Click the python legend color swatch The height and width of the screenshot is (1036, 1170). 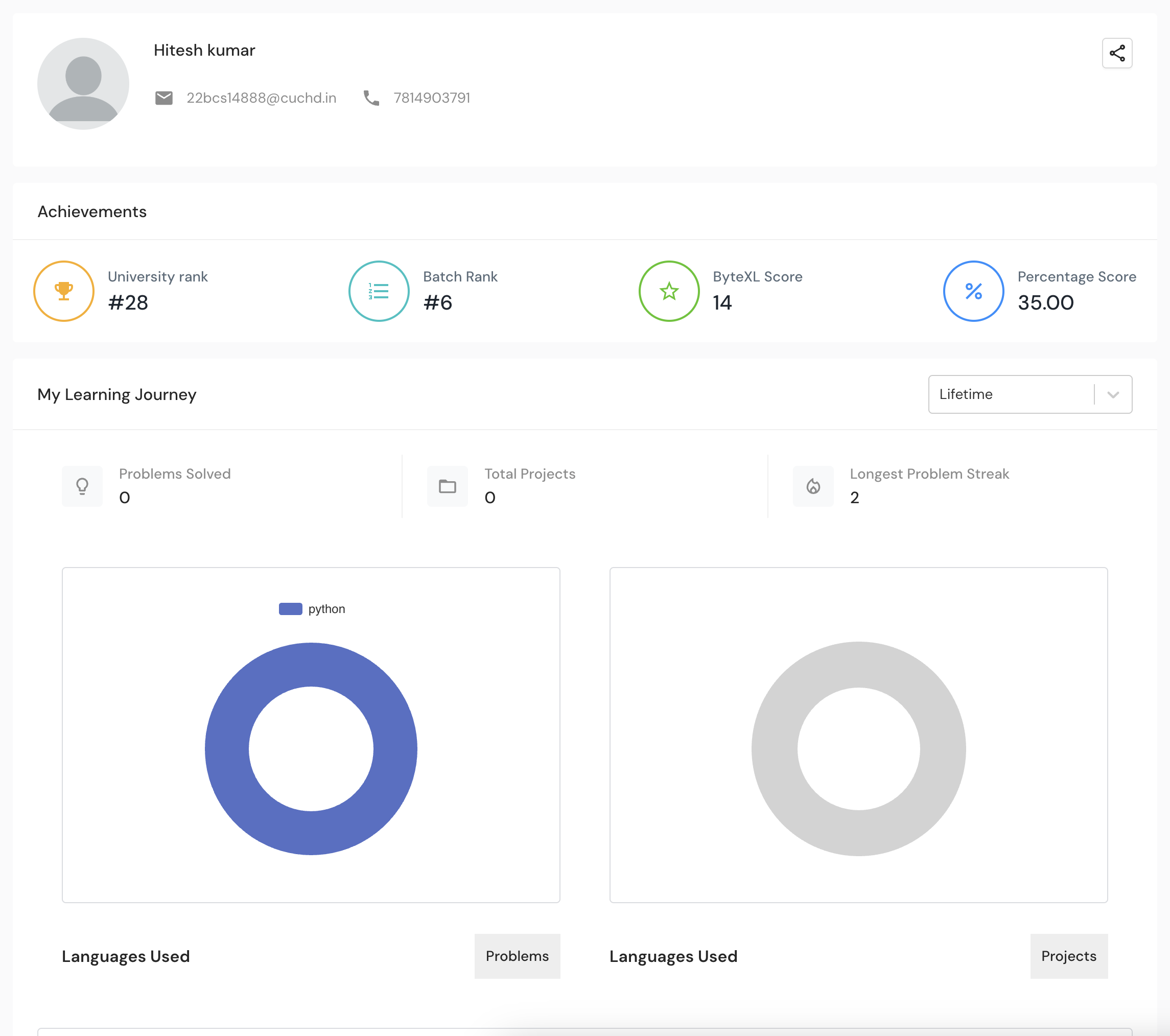point(290,609)
